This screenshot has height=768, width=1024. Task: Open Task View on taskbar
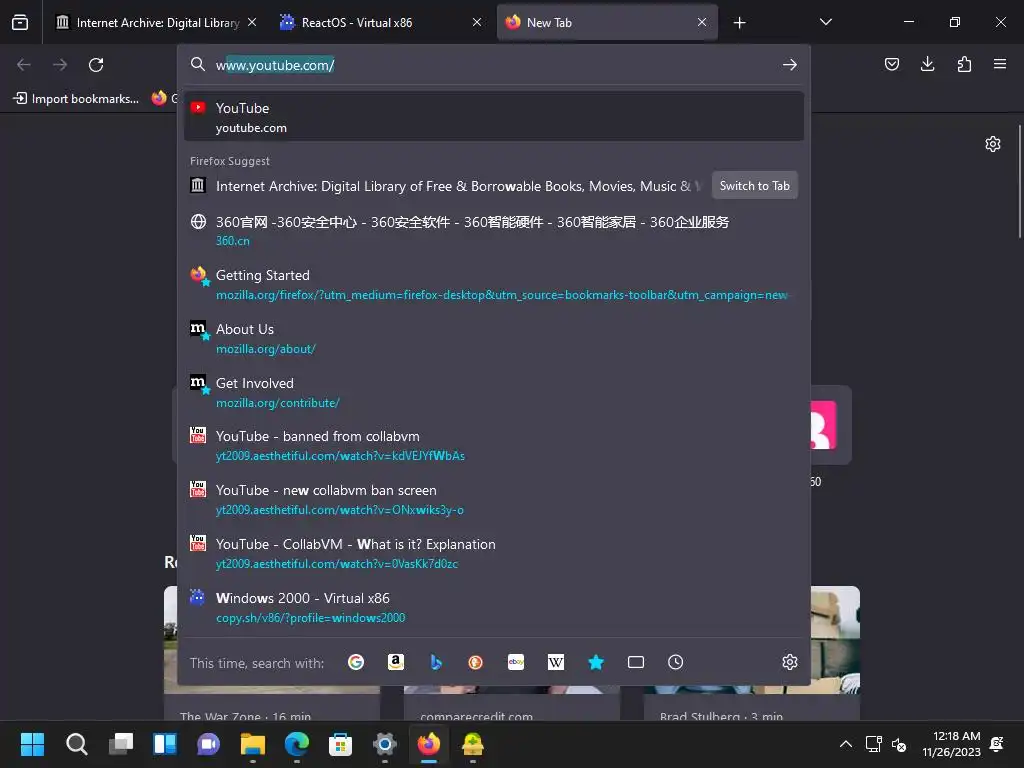(x=120, y=744)
